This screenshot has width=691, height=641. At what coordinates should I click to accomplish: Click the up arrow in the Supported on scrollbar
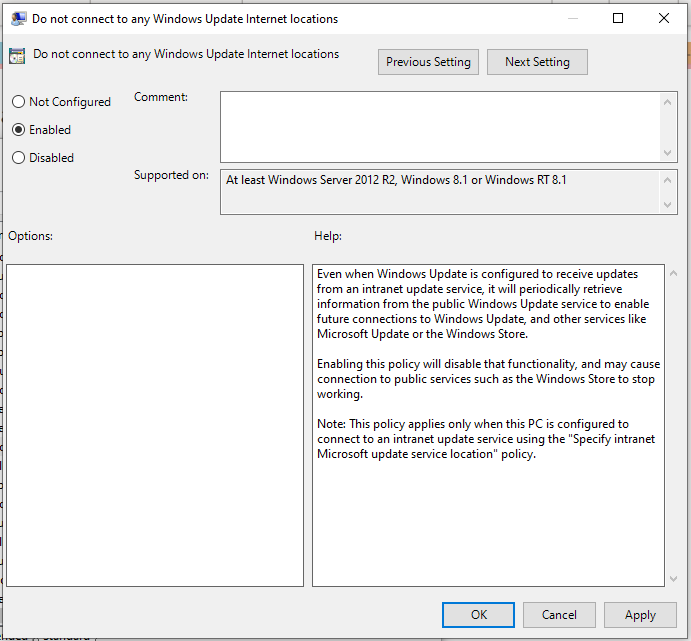coord(669,178)
